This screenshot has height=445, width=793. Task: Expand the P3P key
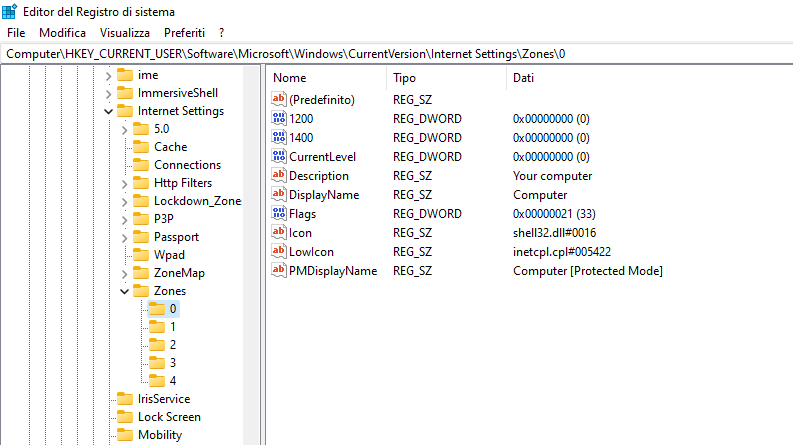tap(124, 219)
